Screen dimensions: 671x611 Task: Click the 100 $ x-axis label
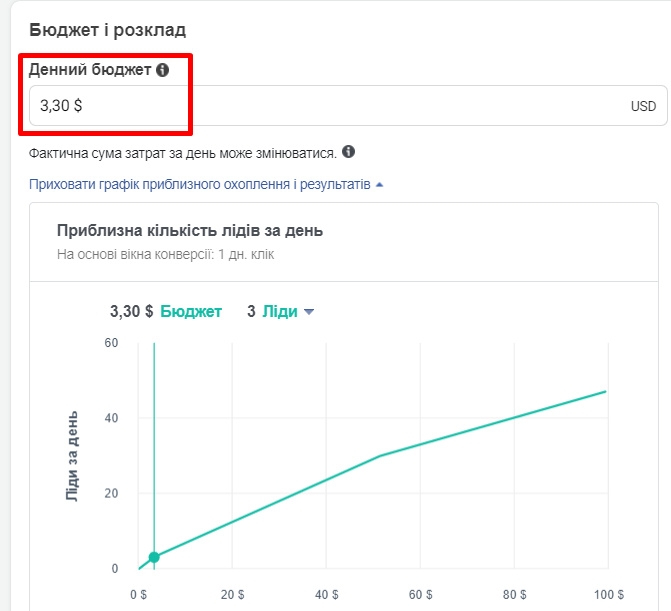[x=607, y=594]
